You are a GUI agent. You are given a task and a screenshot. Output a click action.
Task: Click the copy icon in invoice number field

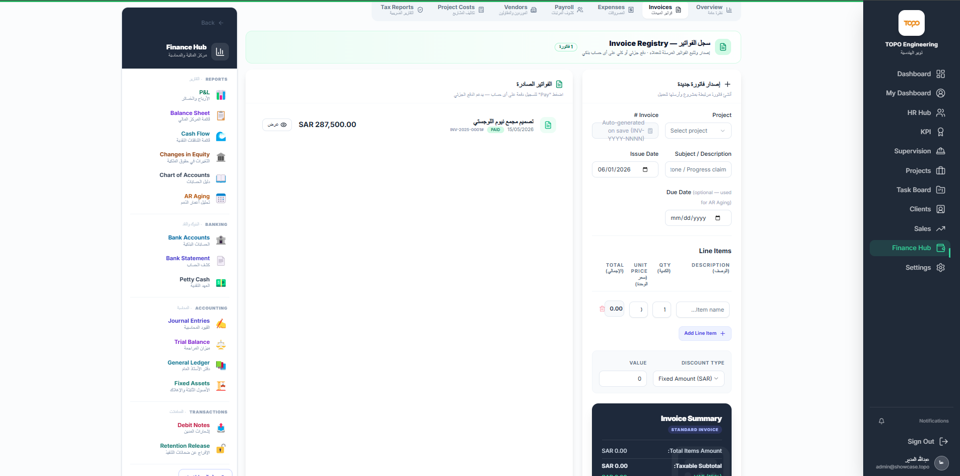coord(650,130)
